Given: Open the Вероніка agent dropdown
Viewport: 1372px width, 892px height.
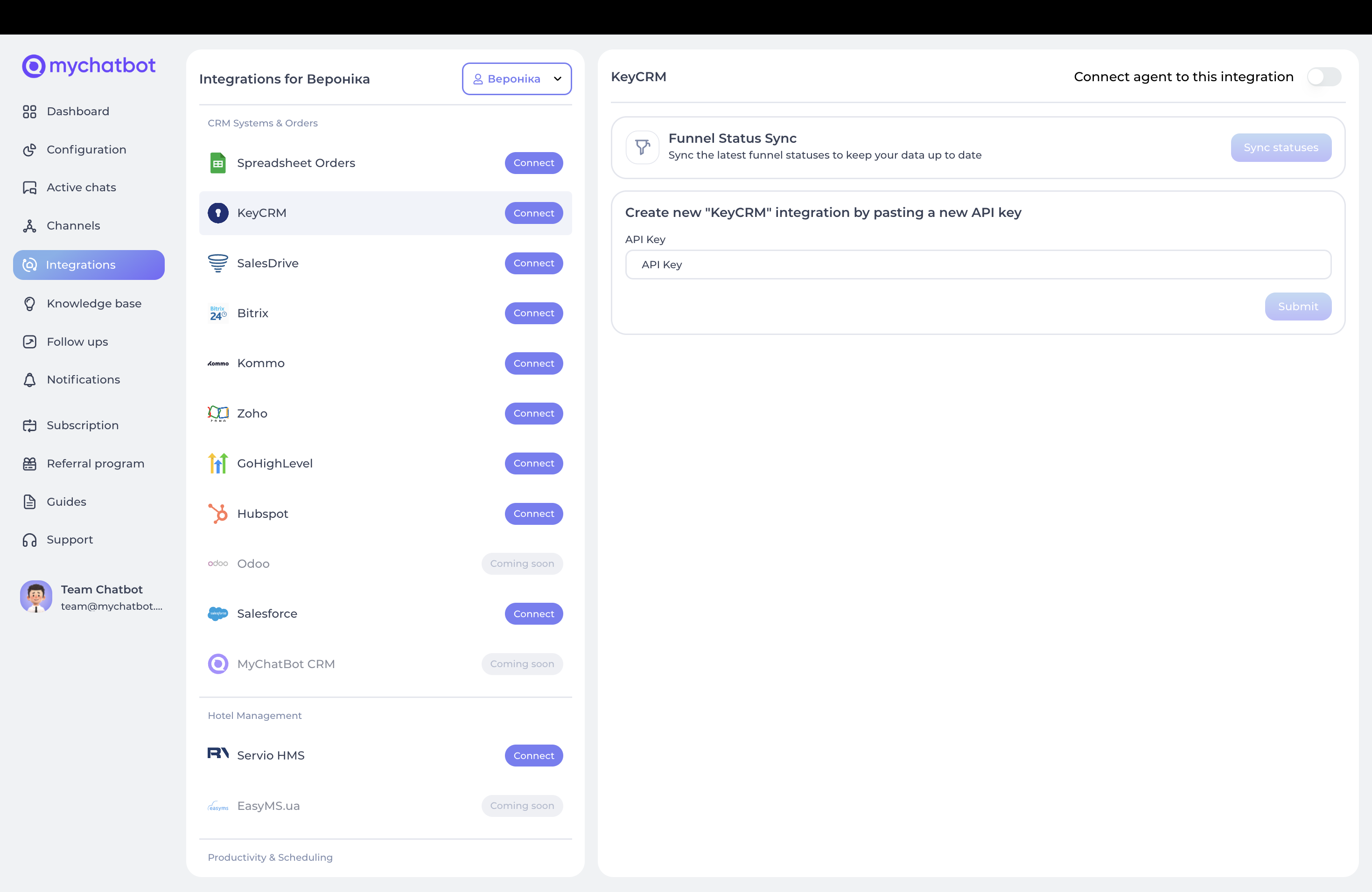Looking at the screenshot, I should click(x=517, y=79).
